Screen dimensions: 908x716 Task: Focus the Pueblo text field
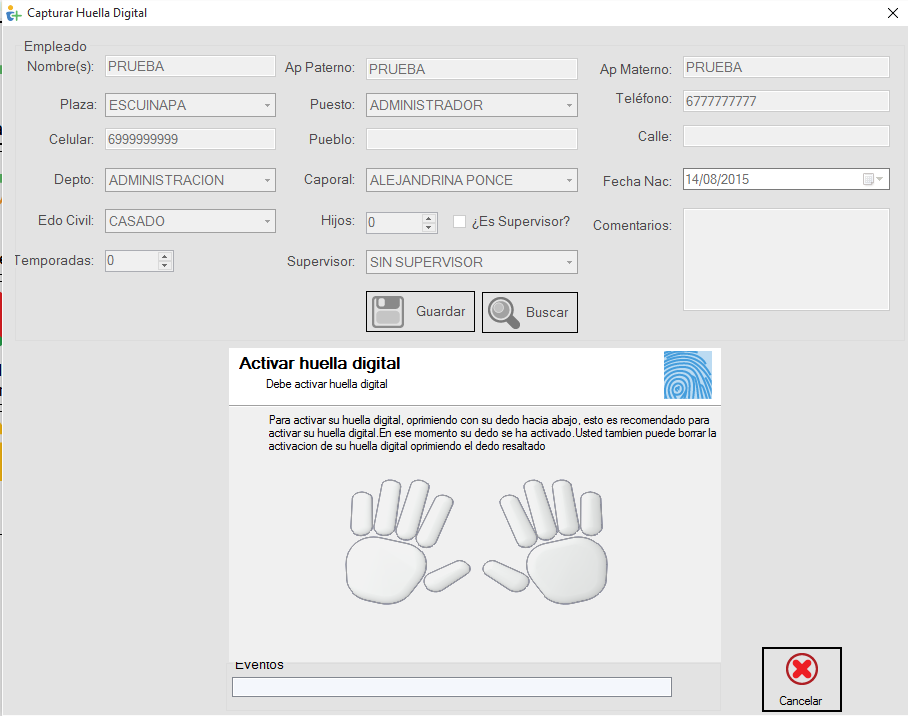coord(471,140)
